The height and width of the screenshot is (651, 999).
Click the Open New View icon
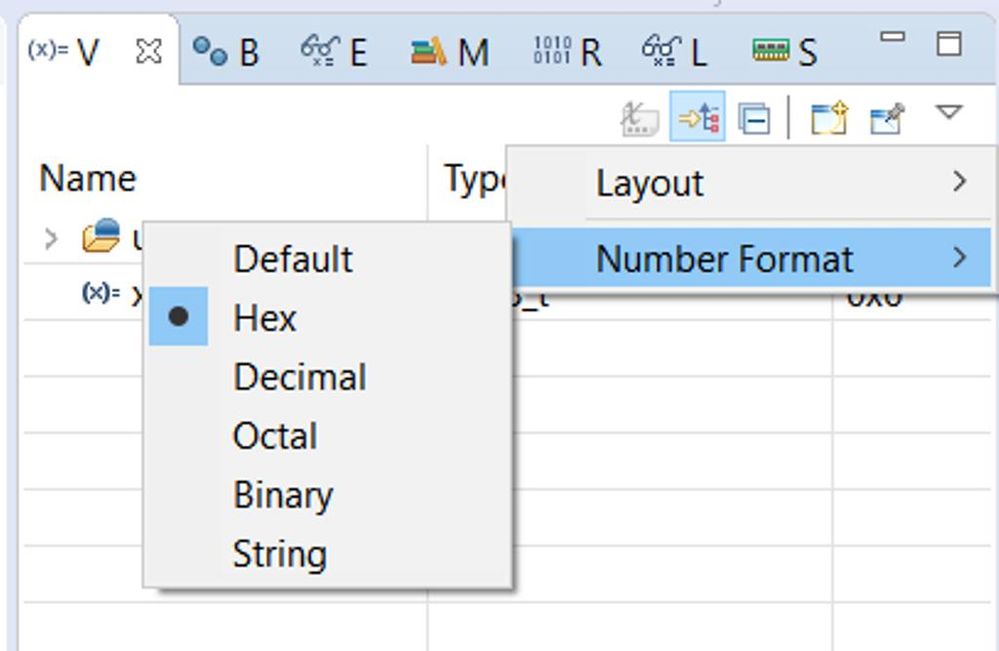coord(829,119)
